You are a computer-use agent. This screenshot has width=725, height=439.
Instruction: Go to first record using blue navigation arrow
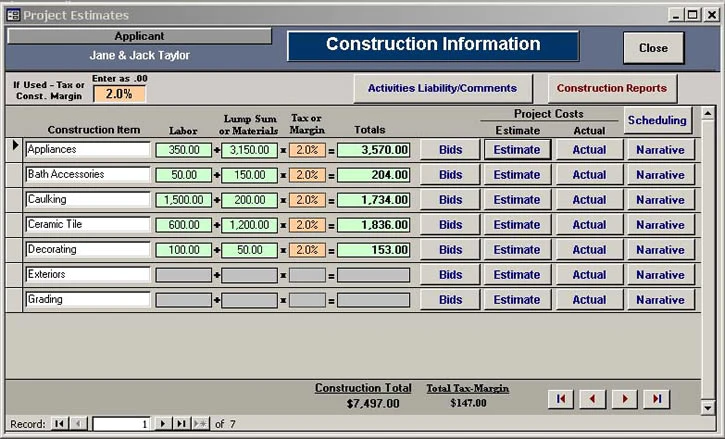click(x=561, y=399)
